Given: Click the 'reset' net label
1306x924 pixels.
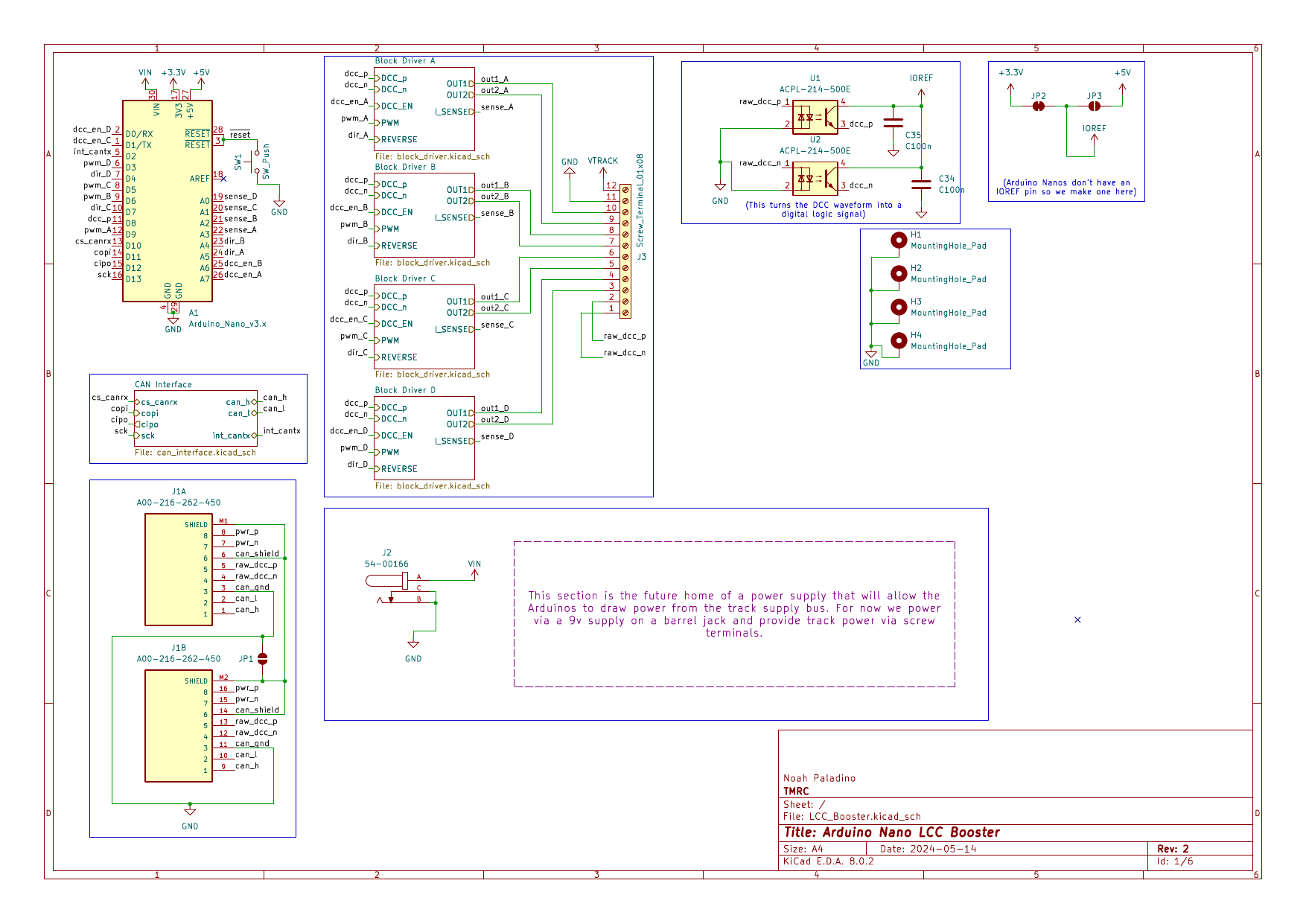Looking at the screenshot, I should pyautogui.click(x=241, y=135).
